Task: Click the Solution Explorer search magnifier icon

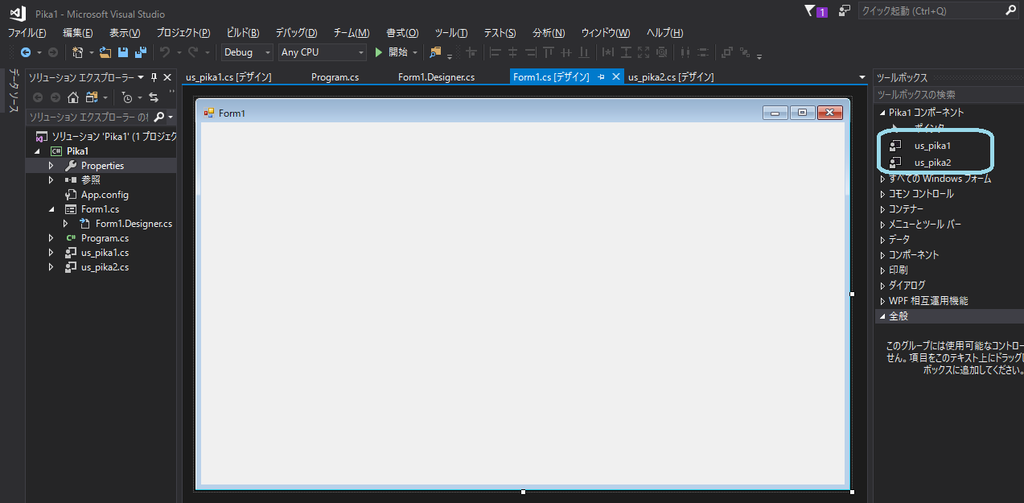Action: [x=159, y=117]
